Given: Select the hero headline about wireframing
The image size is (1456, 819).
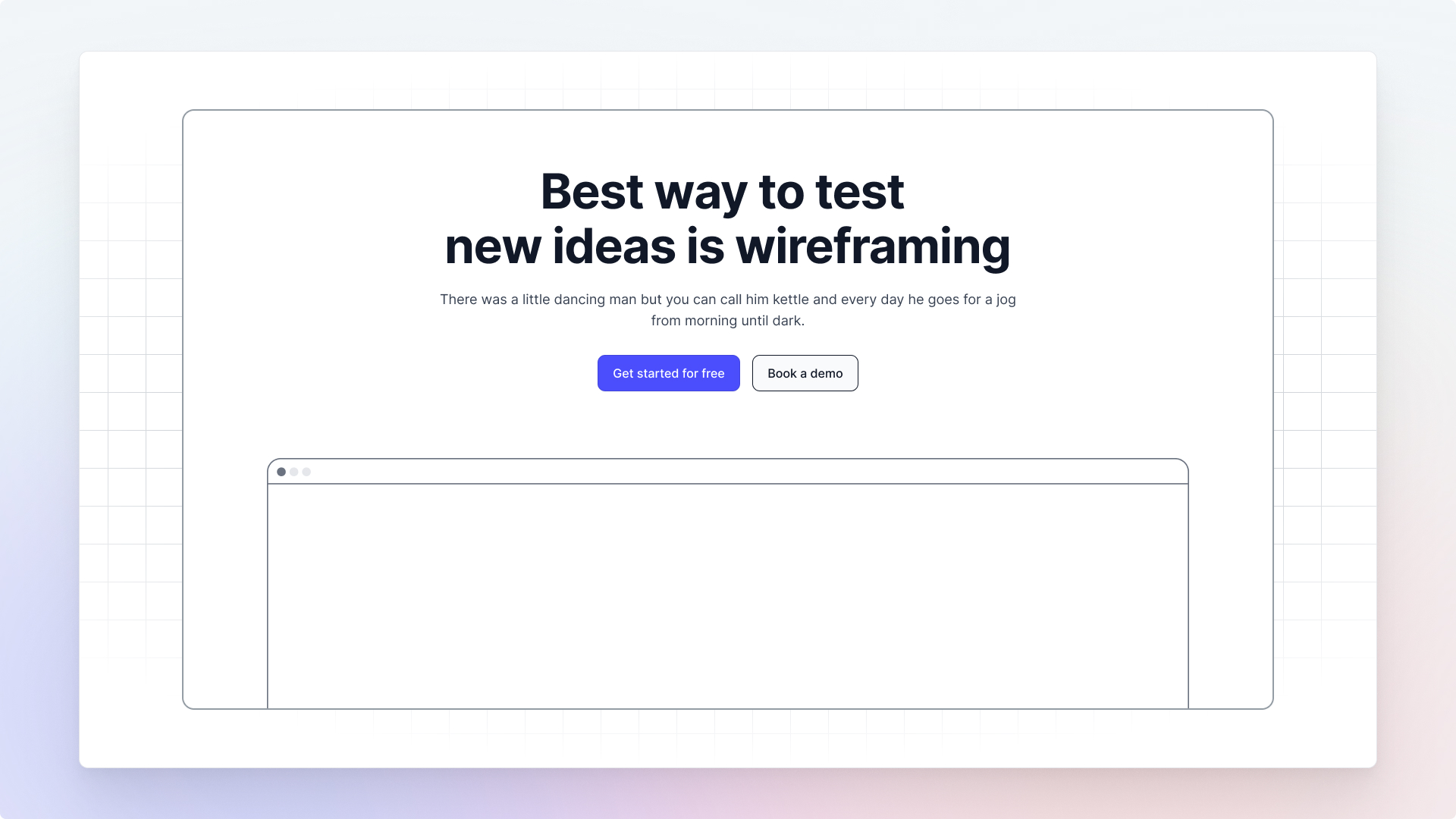Looking at the screenshot, I should [728, 218].
